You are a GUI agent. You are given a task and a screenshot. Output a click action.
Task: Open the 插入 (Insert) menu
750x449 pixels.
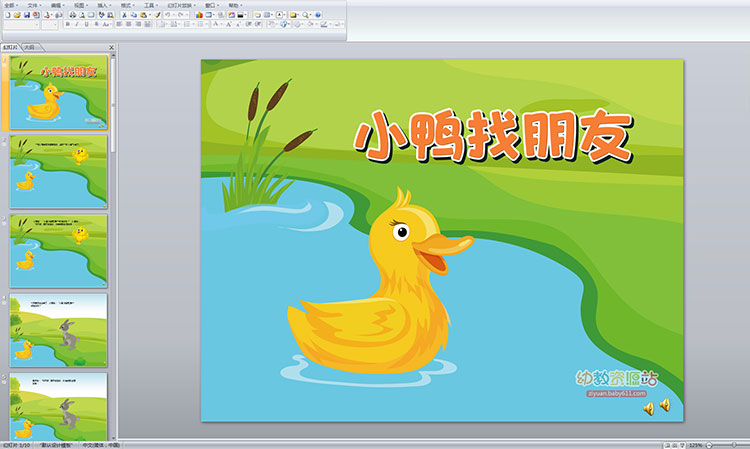[103, 5]
